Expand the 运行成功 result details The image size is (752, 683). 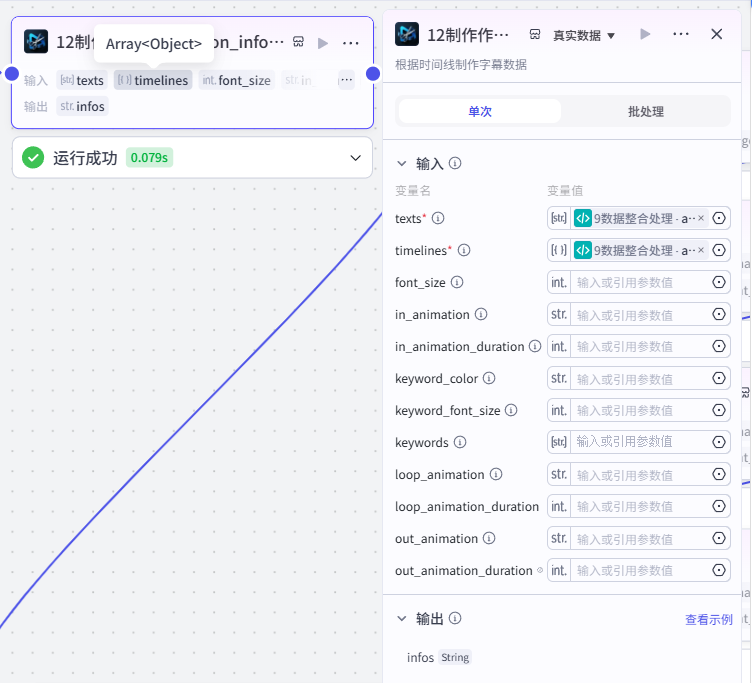[355, 158]
